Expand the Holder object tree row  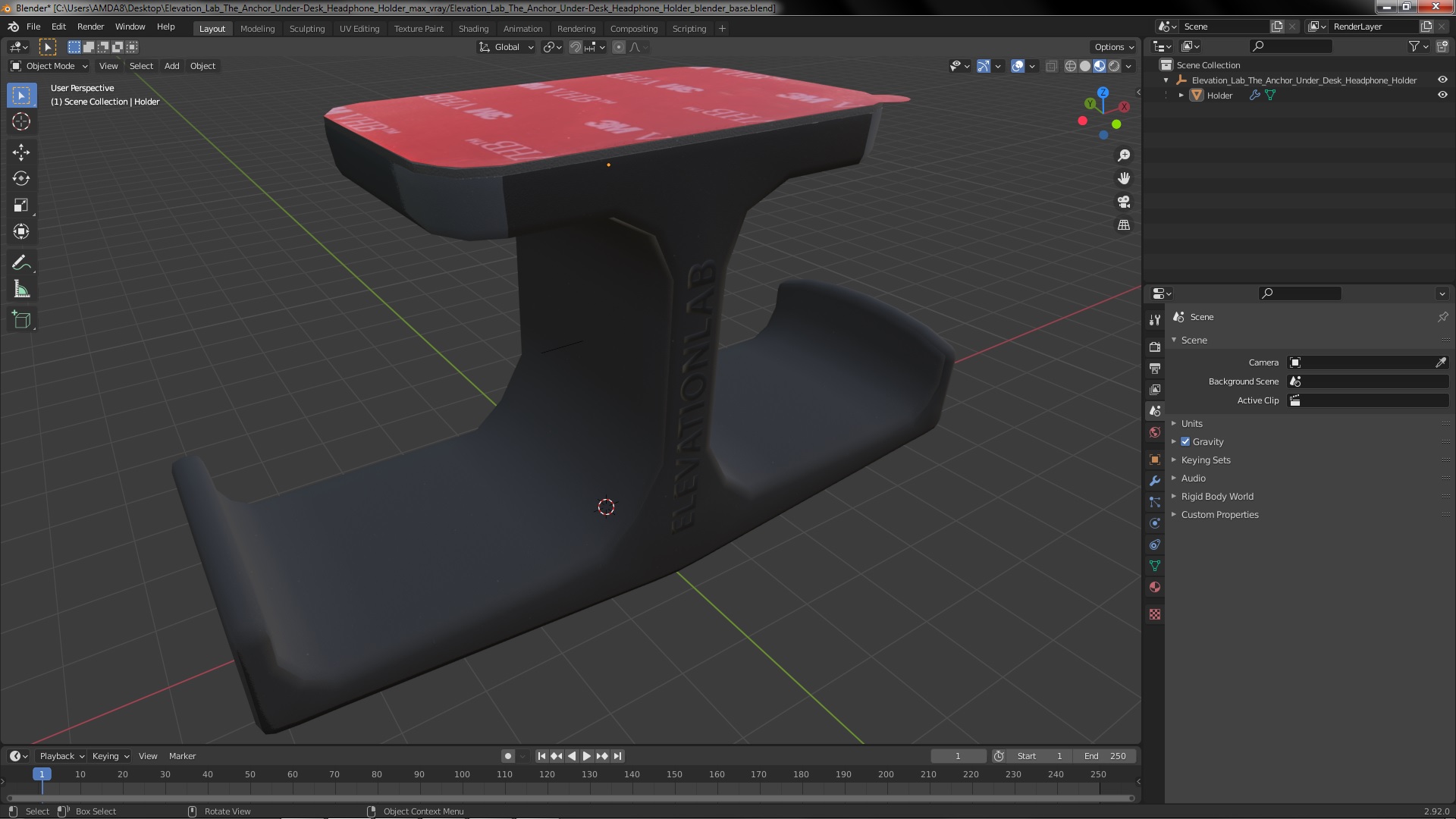[1181, 96]
